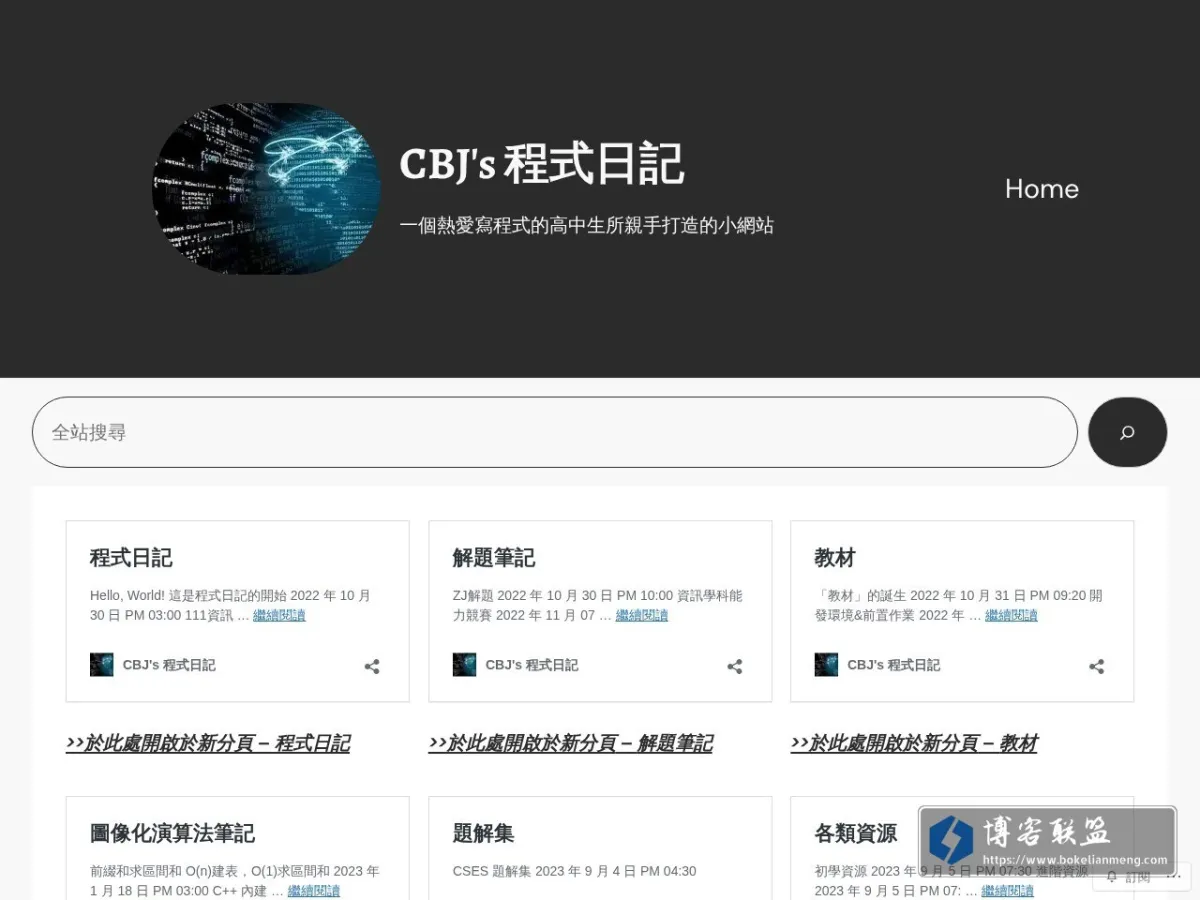1200x900 pixels.
Task: Focus the 全站搜尋 search field
Action: (555, 432)
